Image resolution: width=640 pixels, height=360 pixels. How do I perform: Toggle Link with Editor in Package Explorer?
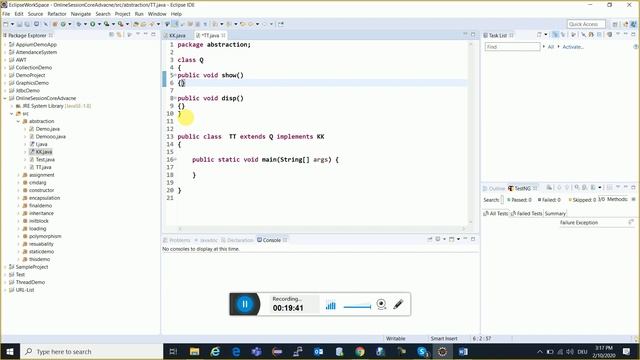pos(119,35)
